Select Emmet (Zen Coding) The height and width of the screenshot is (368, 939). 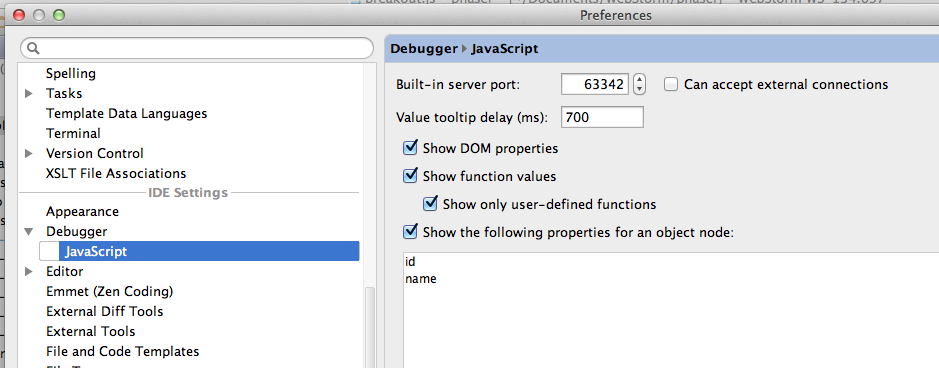pyautogui.click(x=110, y=291)
